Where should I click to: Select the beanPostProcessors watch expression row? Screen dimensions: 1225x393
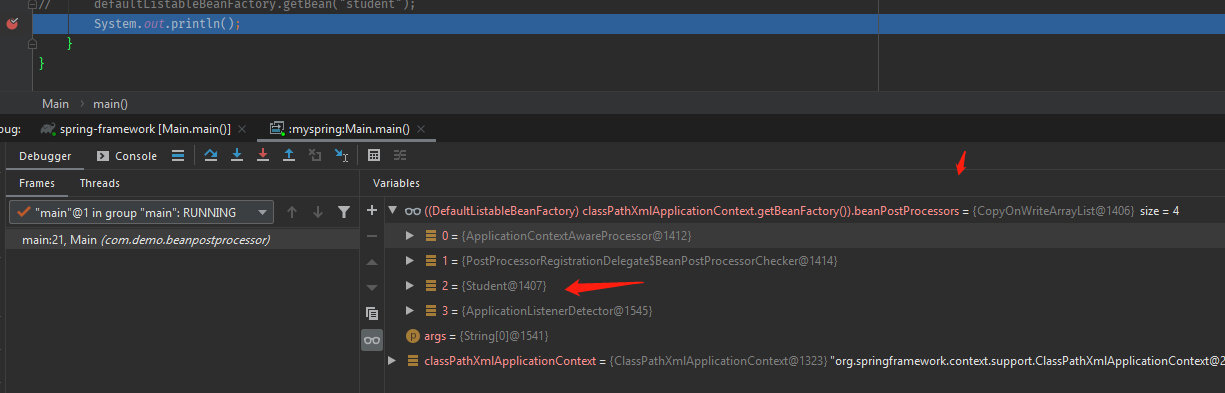click(x=805, y=211)
